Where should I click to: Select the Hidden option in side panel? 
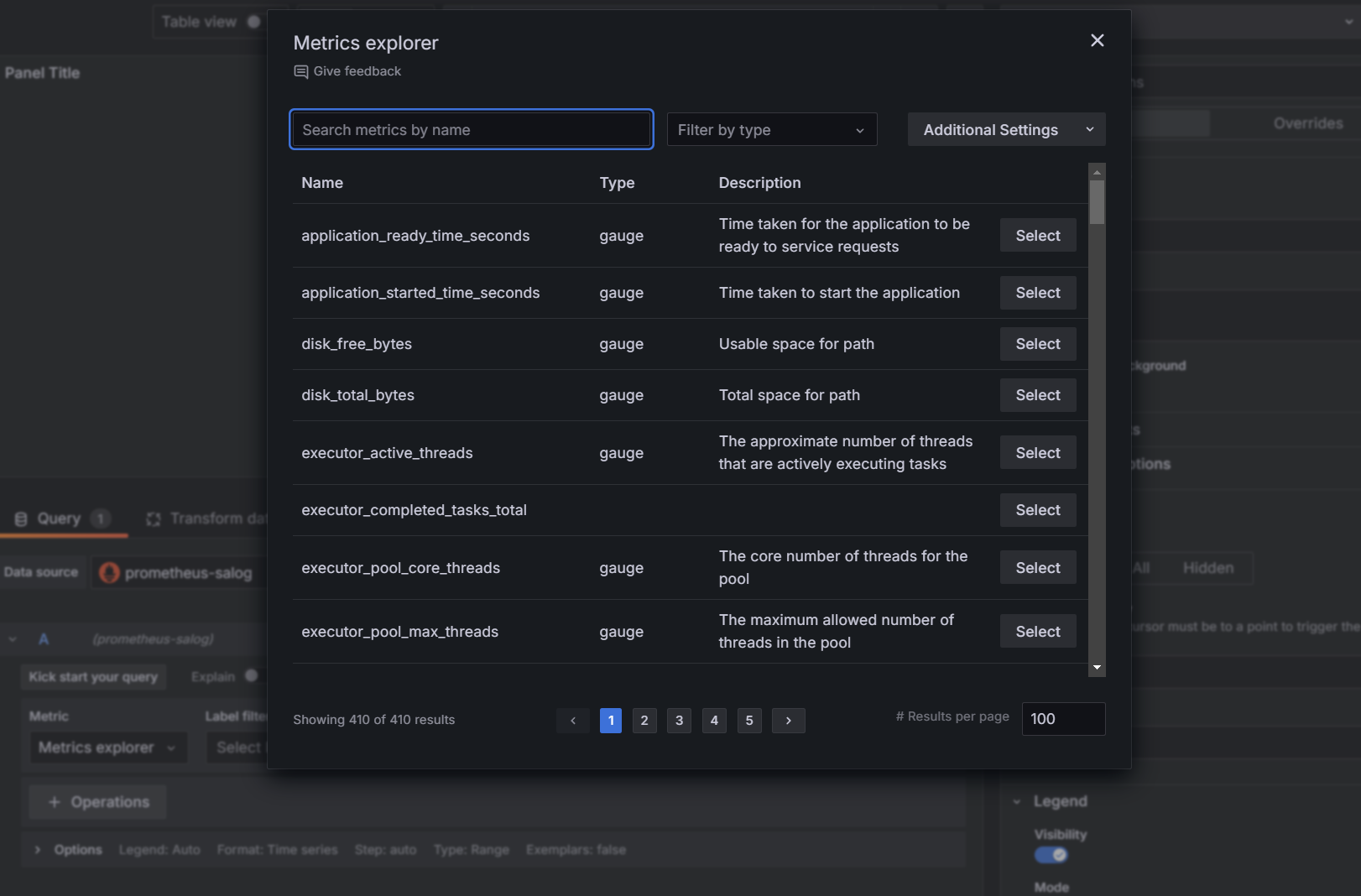1207,568
